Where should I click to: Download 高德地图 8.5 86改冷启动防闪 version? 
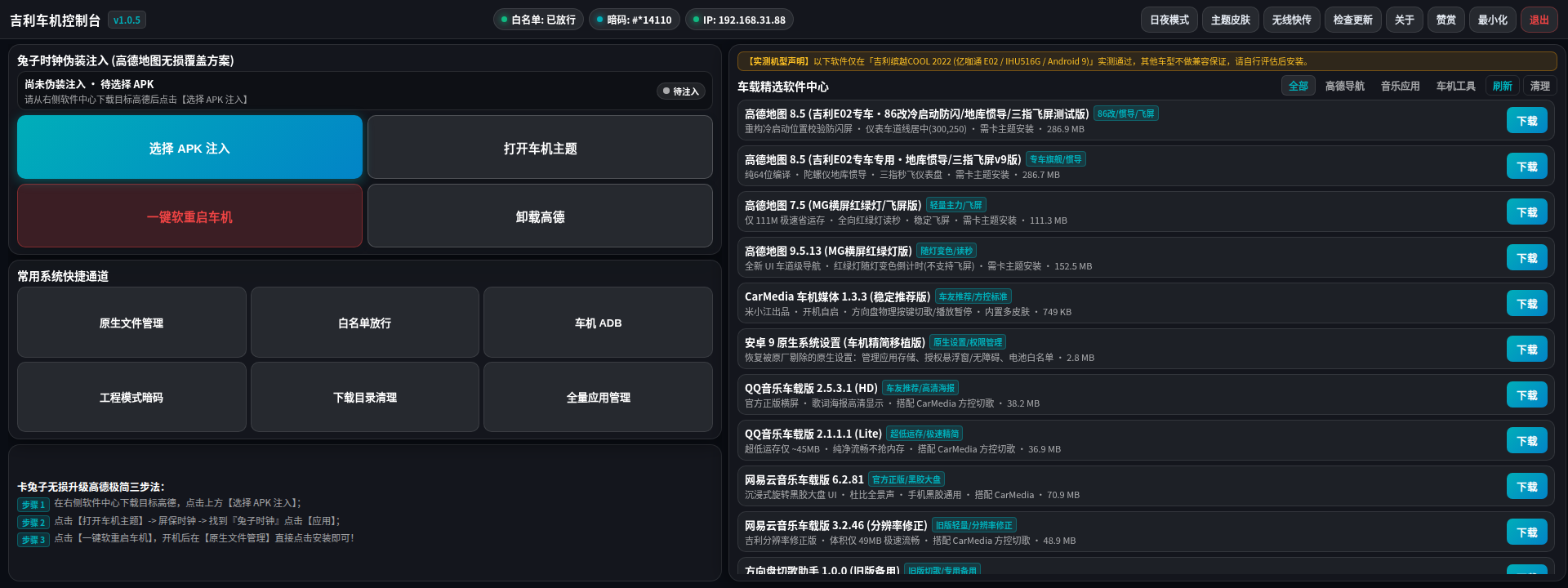(x=1527, y=120)
